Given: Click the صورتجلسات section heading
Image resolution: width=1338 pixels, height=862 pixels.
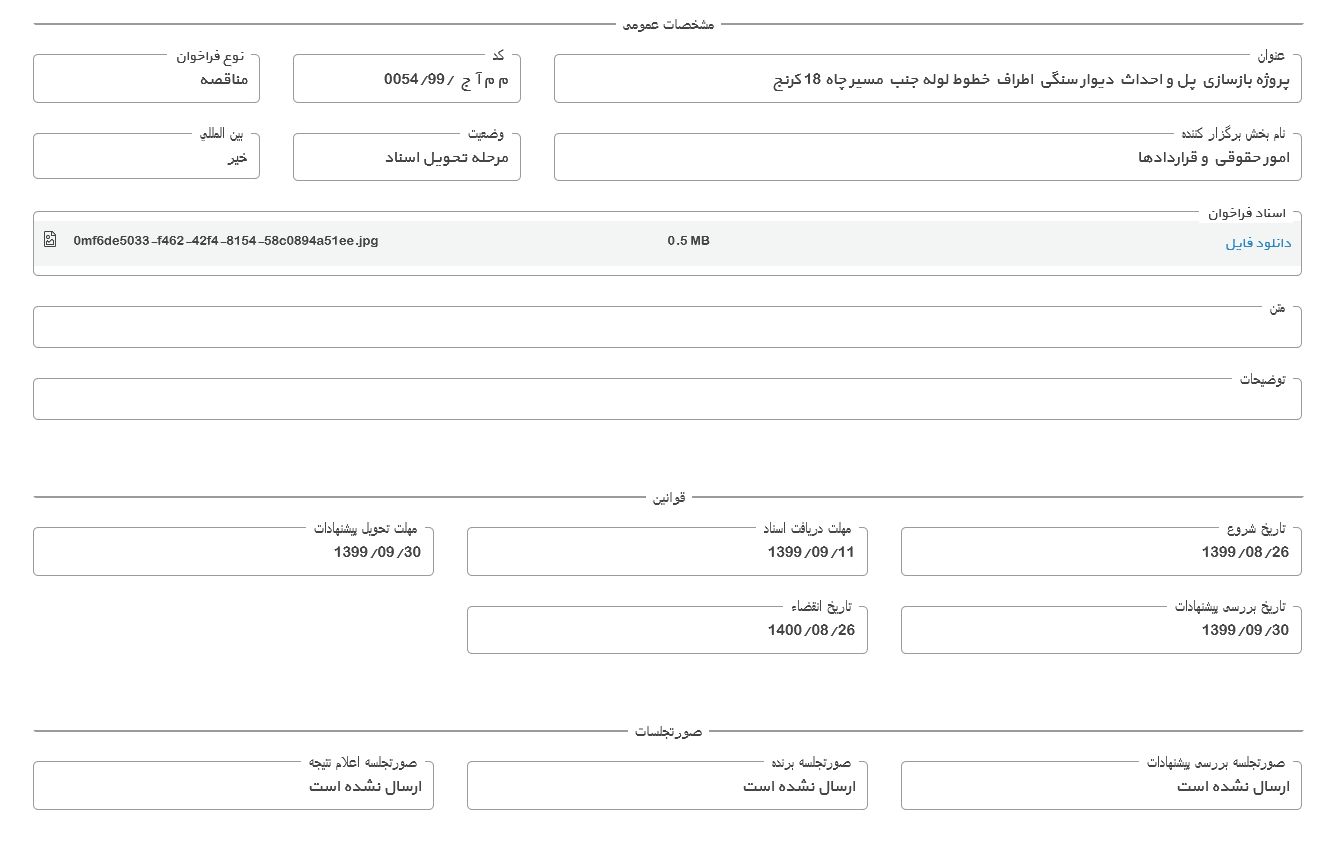Looking at the screenshot, I should (x=668, y=732).
